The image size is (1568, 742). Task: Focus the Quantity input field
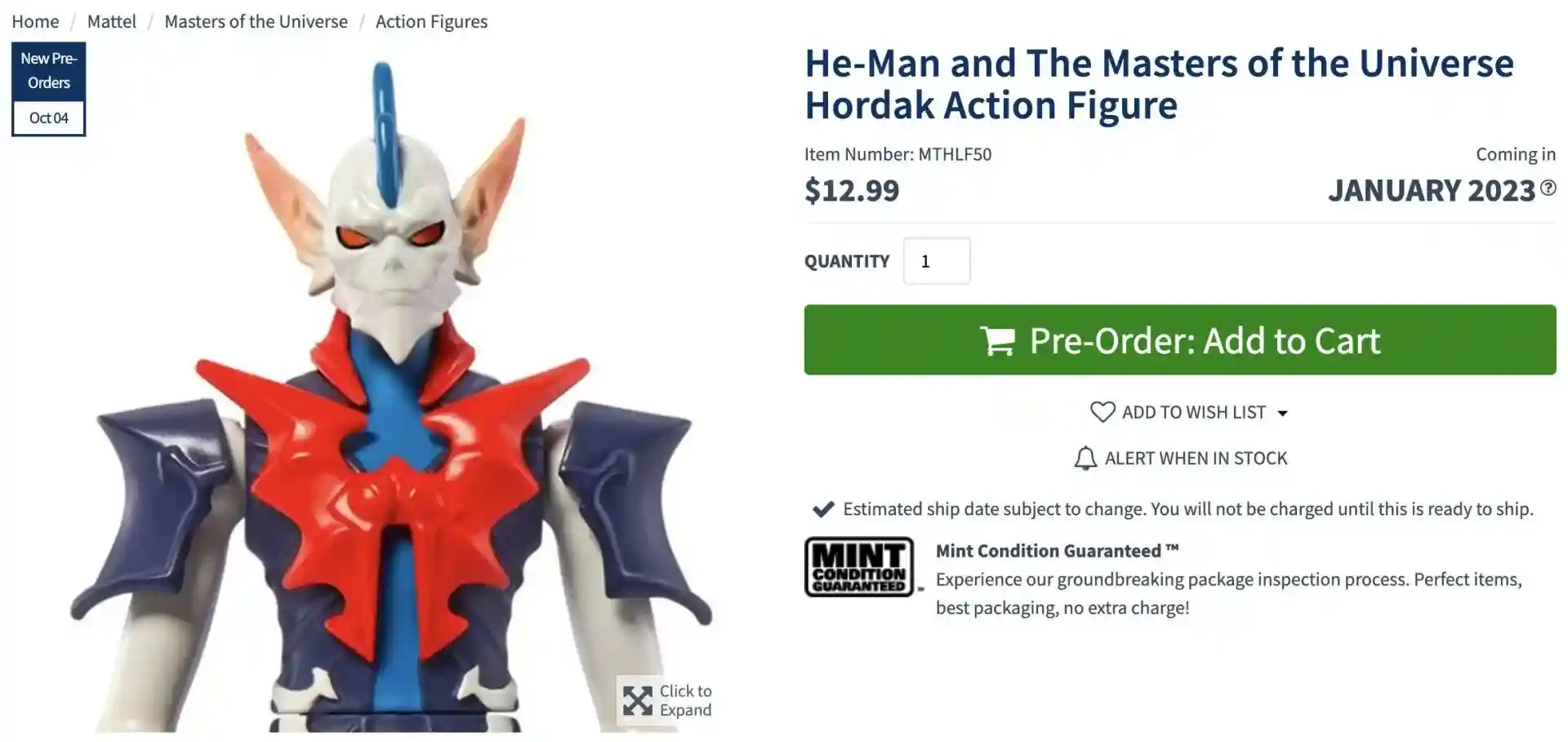tap(937, 261)
